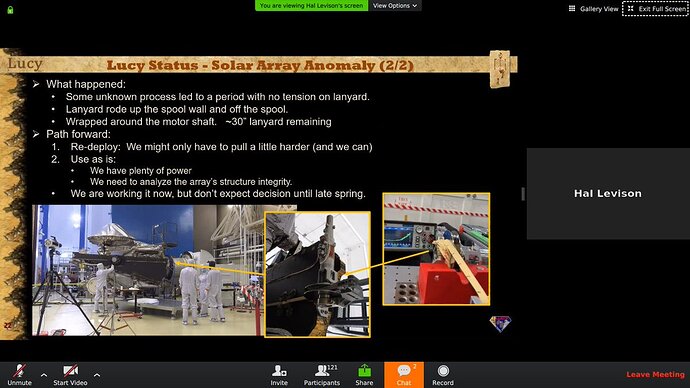The height and width of the screenshot is (388, 690).
Task: Switch to Gallery View
Action: pos(594,9)
